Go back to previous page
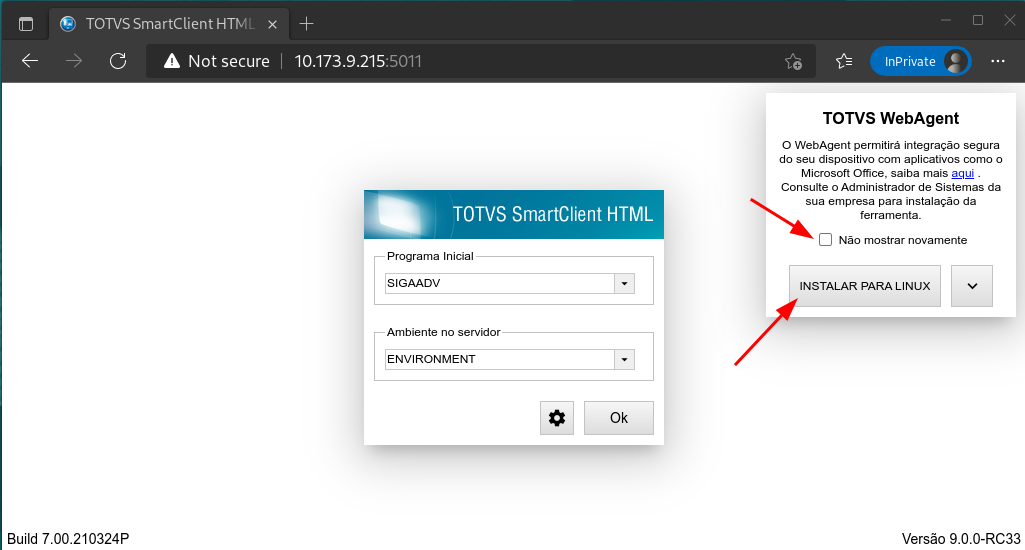 (30, 61)
